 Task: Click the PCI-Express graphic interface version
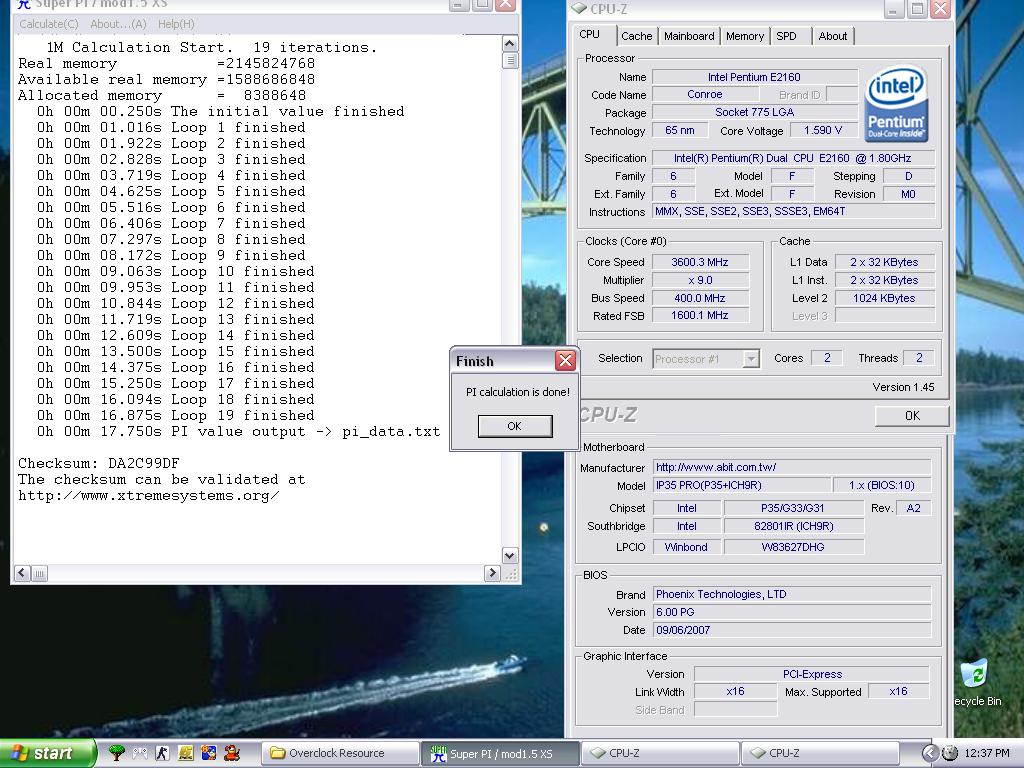(812, 674)
